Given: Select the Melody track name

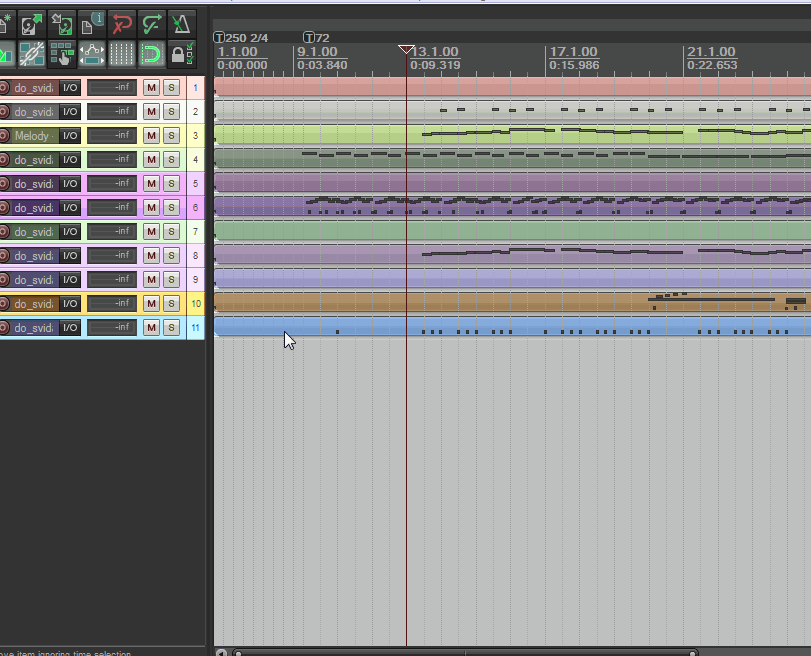Looking at the screenshot, I should pos(34,136).
